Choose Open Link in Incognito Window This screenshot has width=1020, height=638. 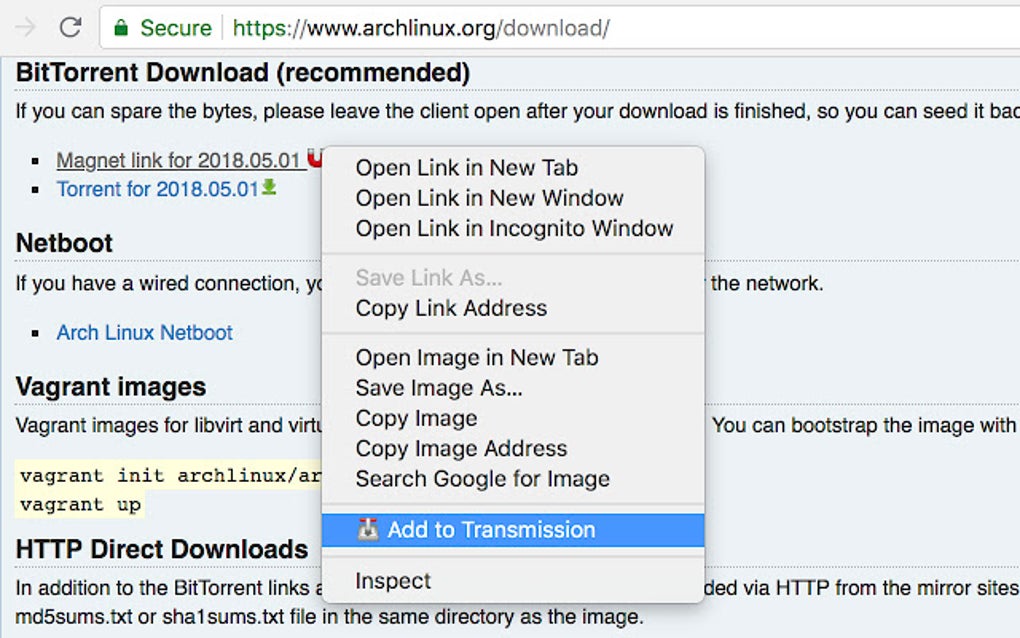[x=514, y=228]
